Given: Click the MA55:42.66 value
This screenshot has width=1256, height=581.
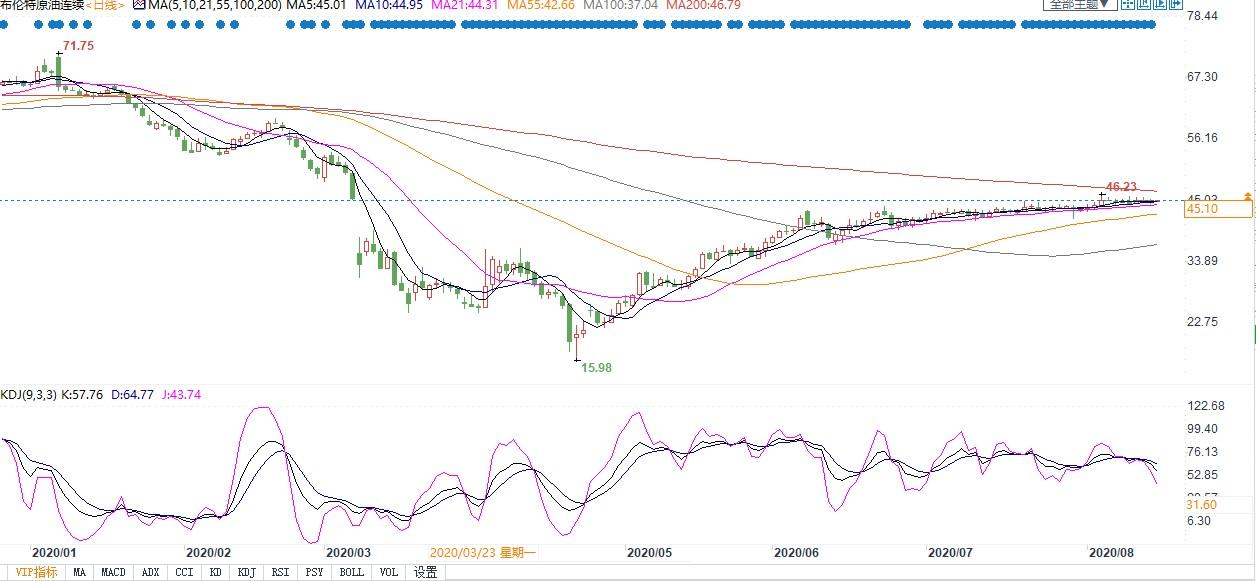Looking at the screenshot, I should click(541, 5).
